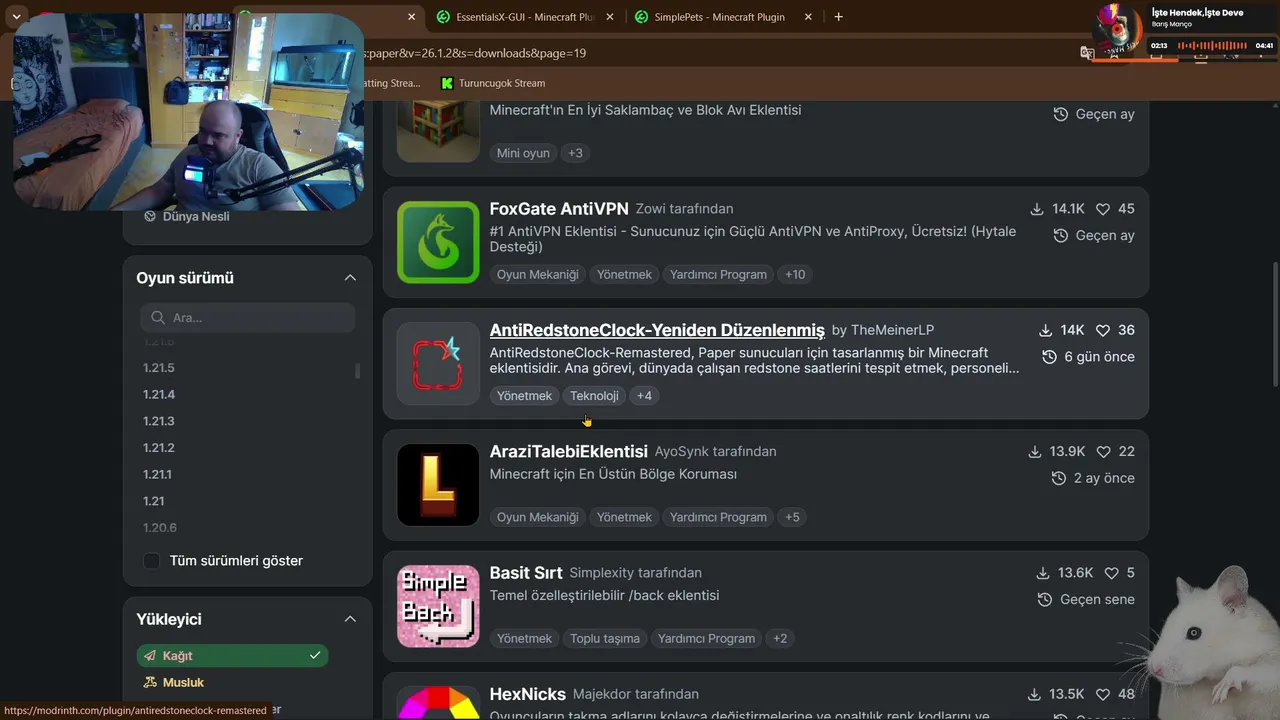Select game version 1.21.4
The width and height of the screenshot is (1280, 720).
point(159,394)
